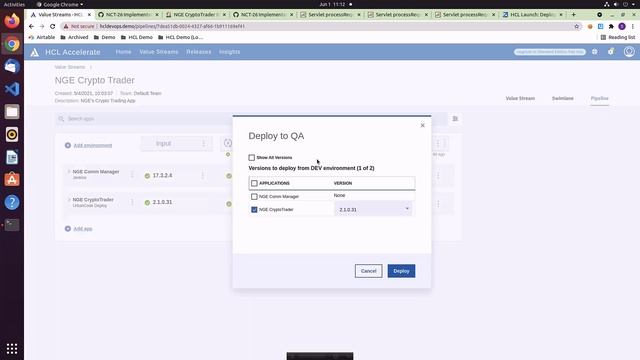
Task: Open kebab menu next to version 17.3.2.4
Action: pyautogui.click(x=202, y=176)
